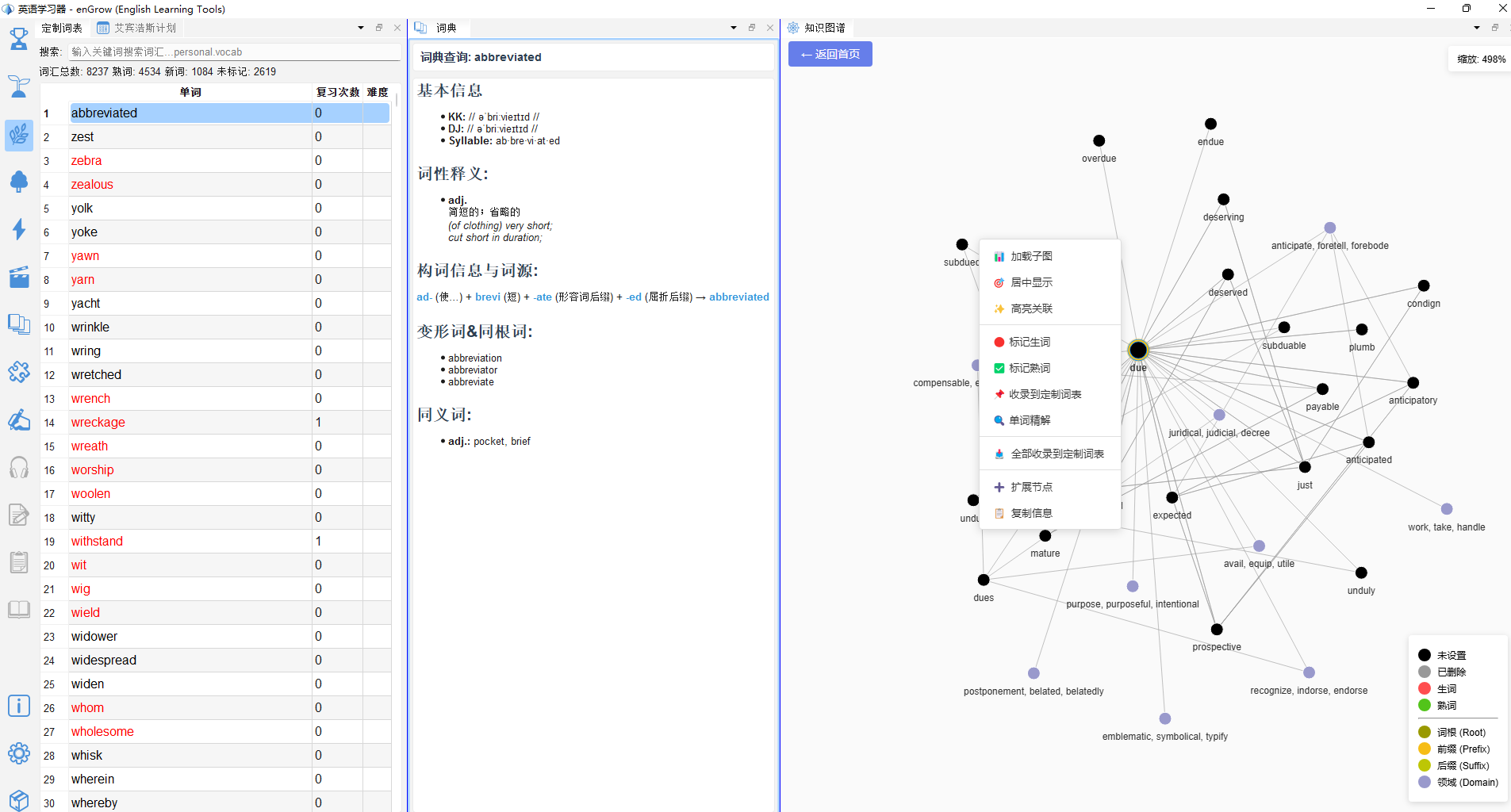This screenshot has height=812, width=1511.
Task: Select the 'overdue' graph node
Action: 1099,140
